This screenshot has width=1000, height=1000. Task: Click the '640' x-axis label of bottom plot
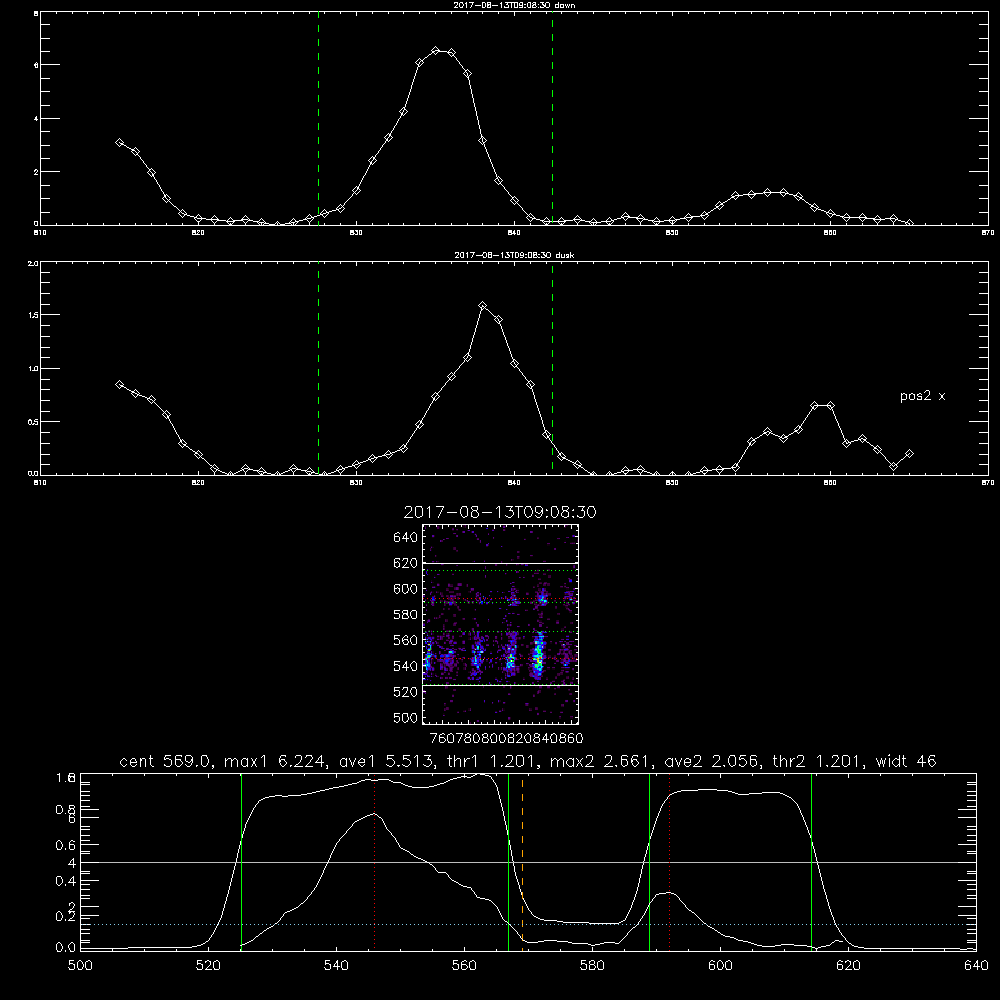click(976, 966)
